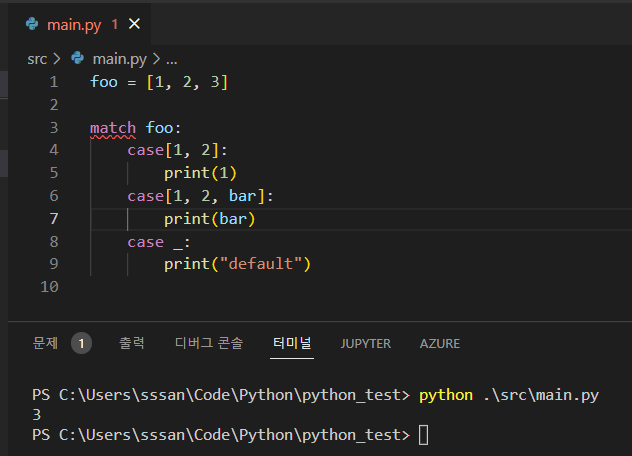Click the Python icon in the breadcrumb

tap(77, 59)
